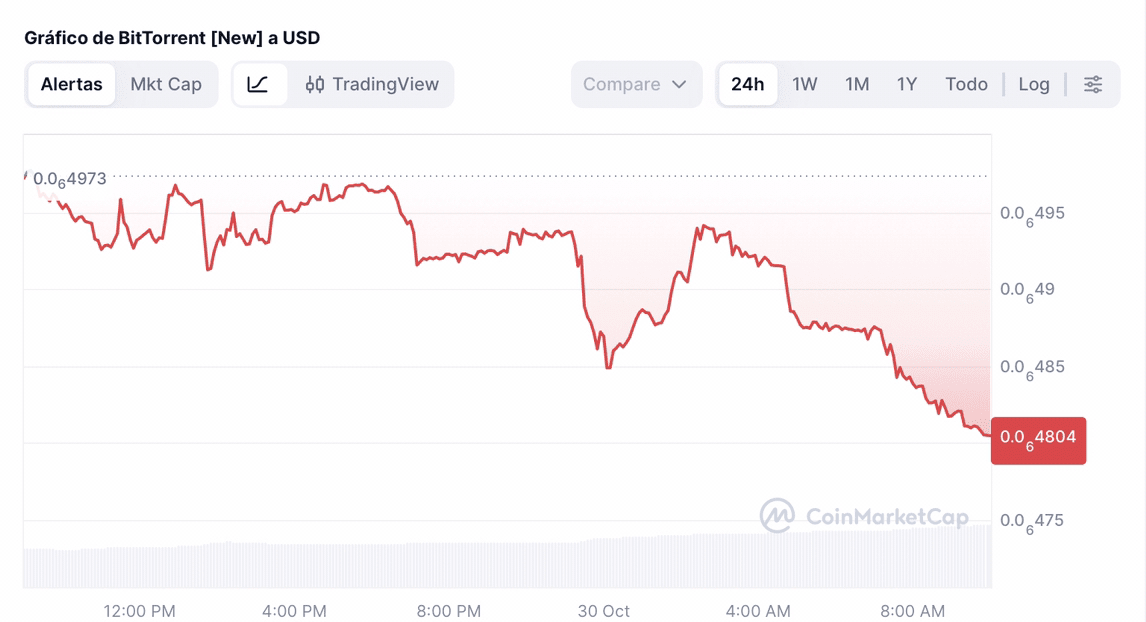
Task: Open TradingView candlestick chart
Action: click(x=372, y=84)
